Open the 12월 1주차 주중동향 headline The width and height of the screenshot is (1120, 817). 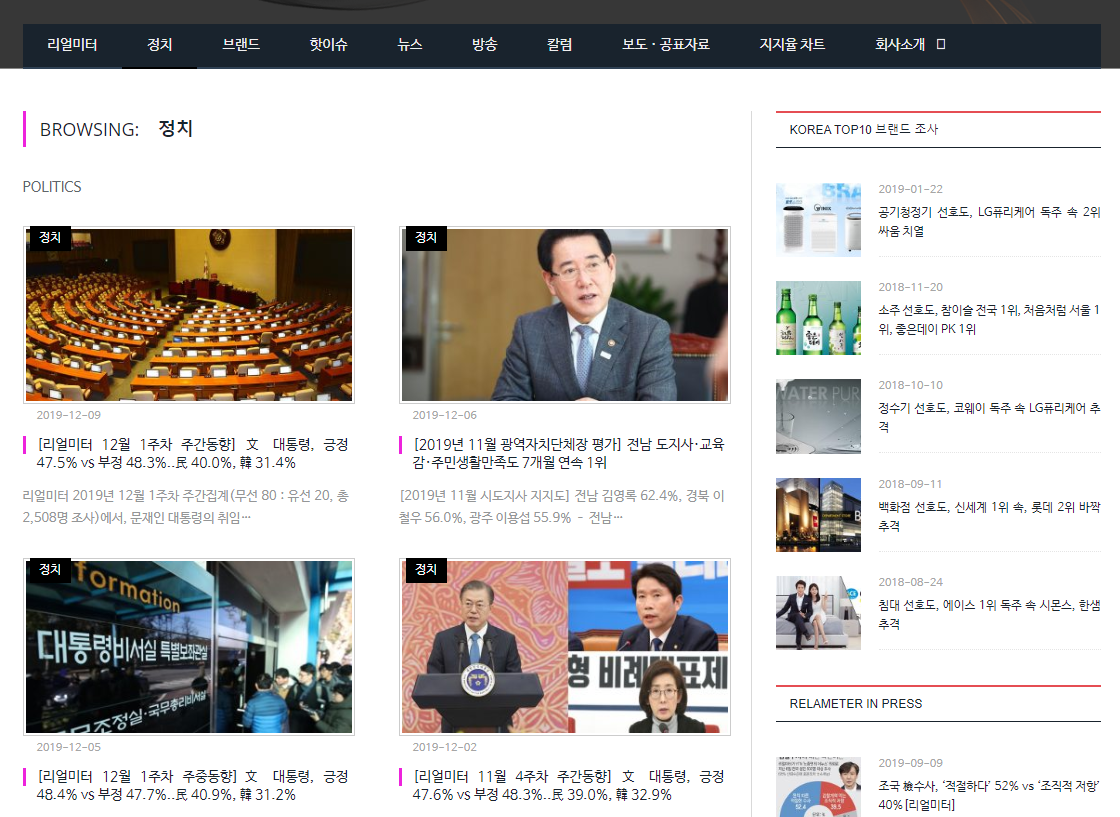(x=192, y=785)
